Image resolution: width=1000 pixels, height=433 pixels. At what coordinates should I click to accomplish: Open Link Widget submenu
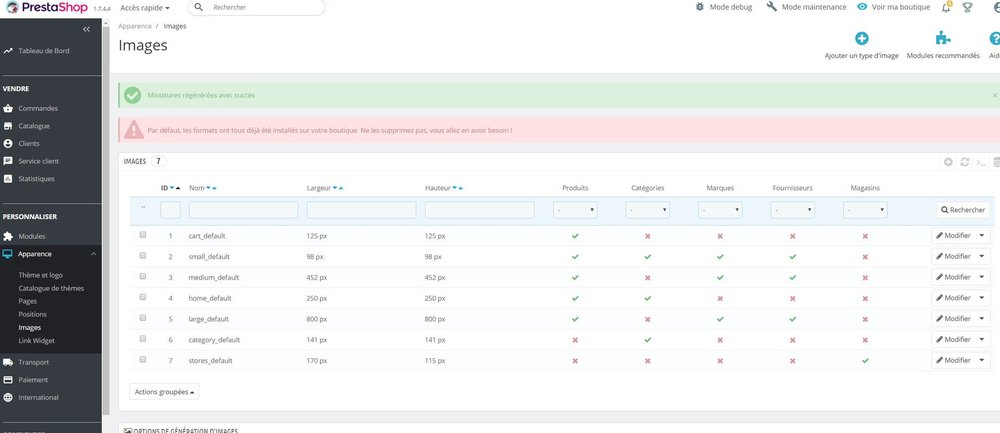coord(36,341)
